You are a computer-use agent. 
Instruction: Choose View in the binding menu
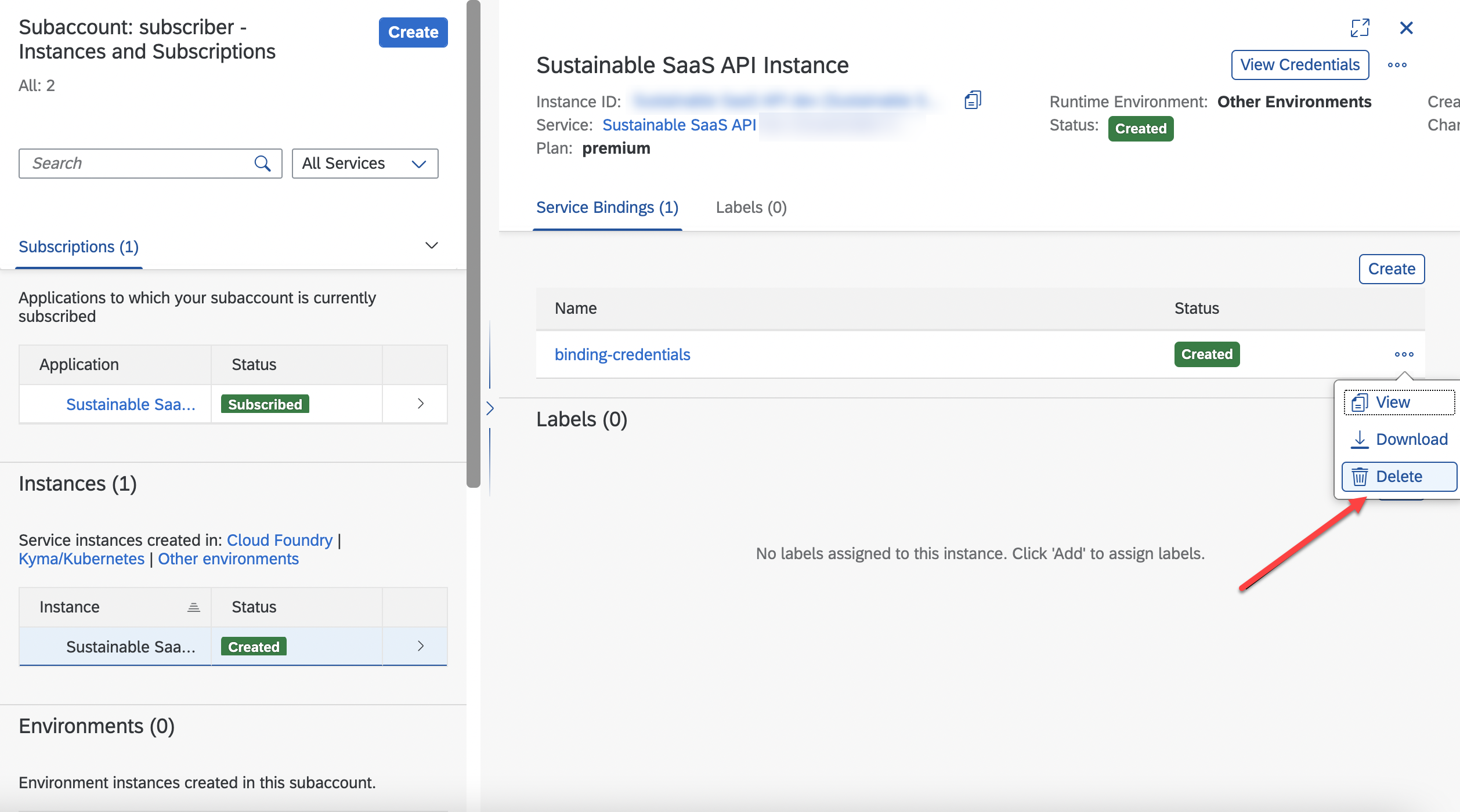point(1399,403)
